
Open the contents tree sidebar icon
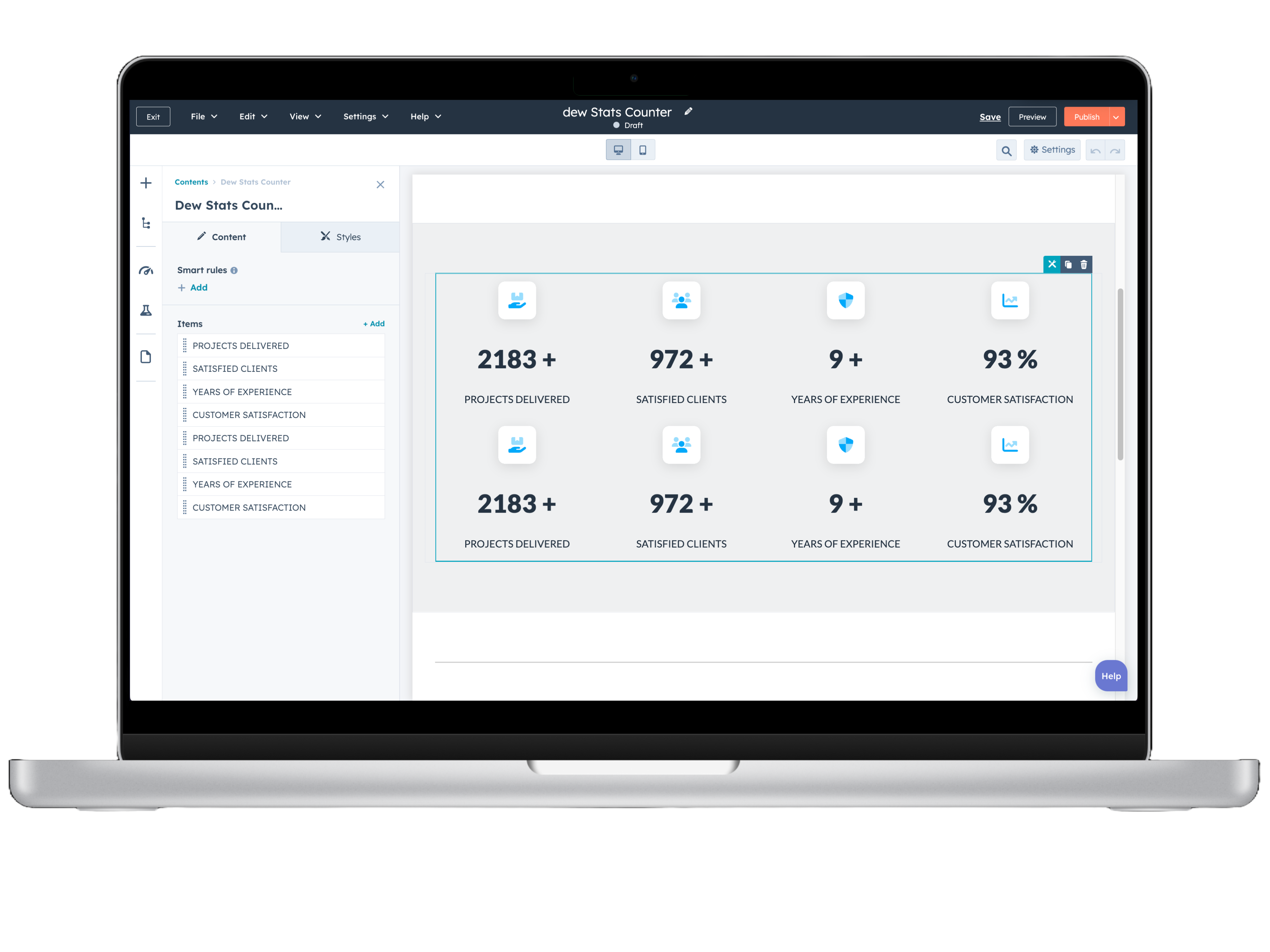tap(146, 223)
